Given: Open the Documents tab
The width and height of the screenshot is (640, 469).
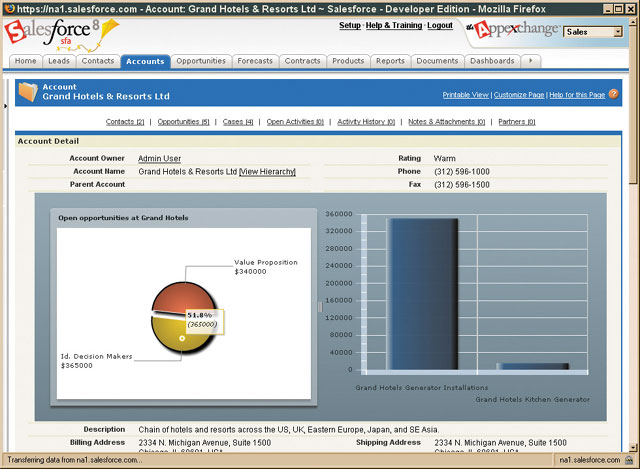Looking at the screenshot, I should point(438,61).
